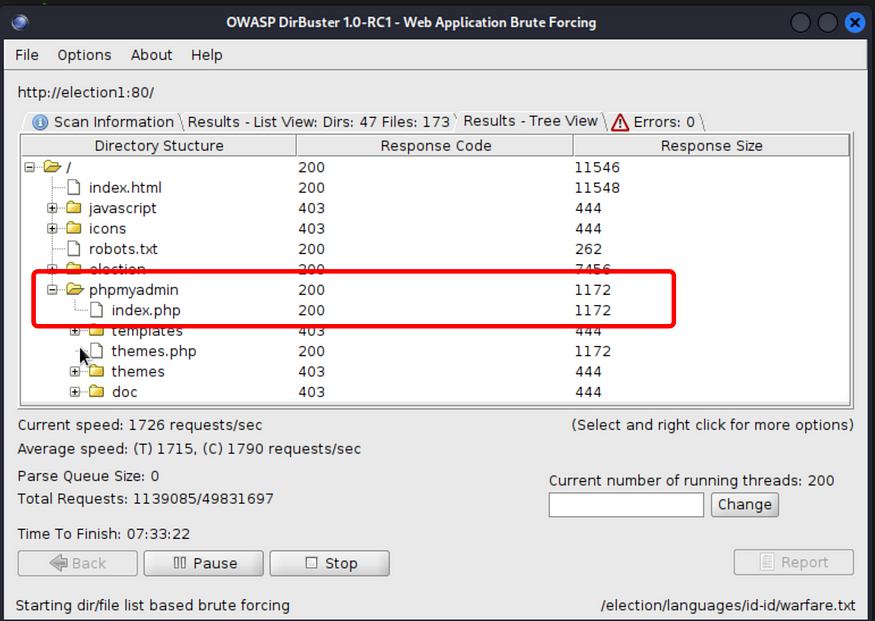This screenshot has width=875, height=621.
Task: Click the index.php file icon
Action: coord(97,310)
